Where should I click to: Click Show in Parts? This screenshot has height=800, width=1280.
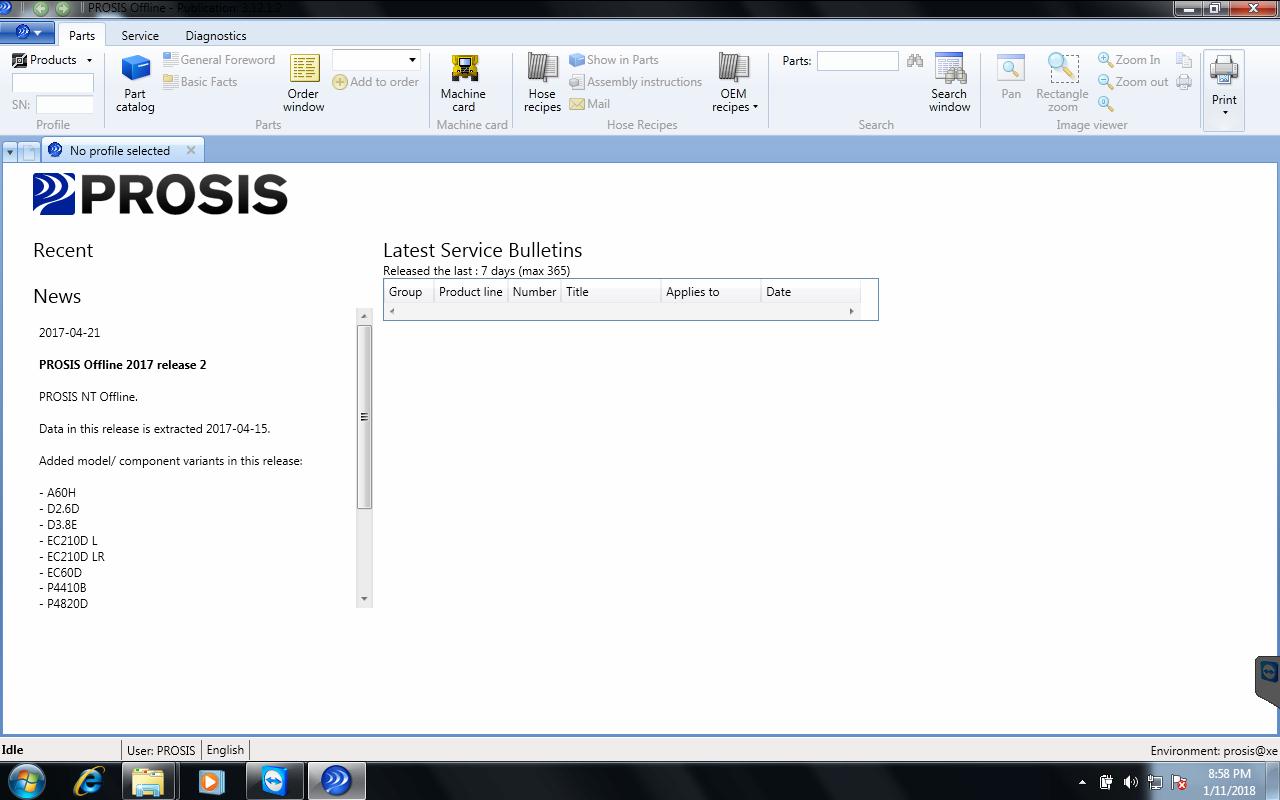pyautogui.click(x=614, y=60)
